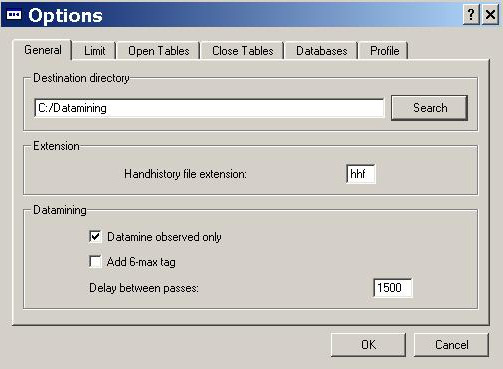Click the Delay between passes field
This screenshot has height=369, width=503.
(x=392, y=288)
